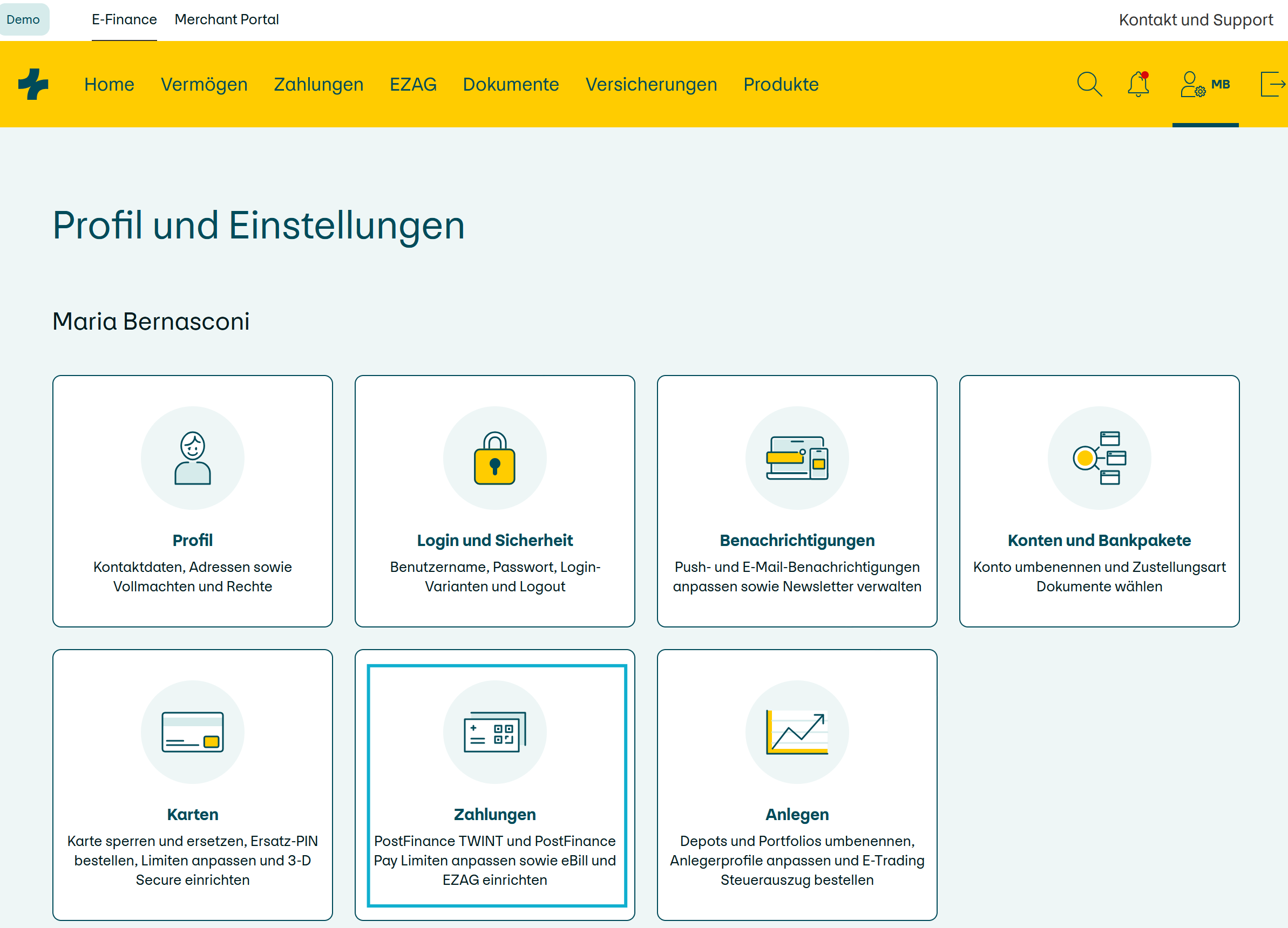Viewport: 1288px width, 928px height.
Task: Go to Home in main navigation
Action: click(x=109, y=84)
